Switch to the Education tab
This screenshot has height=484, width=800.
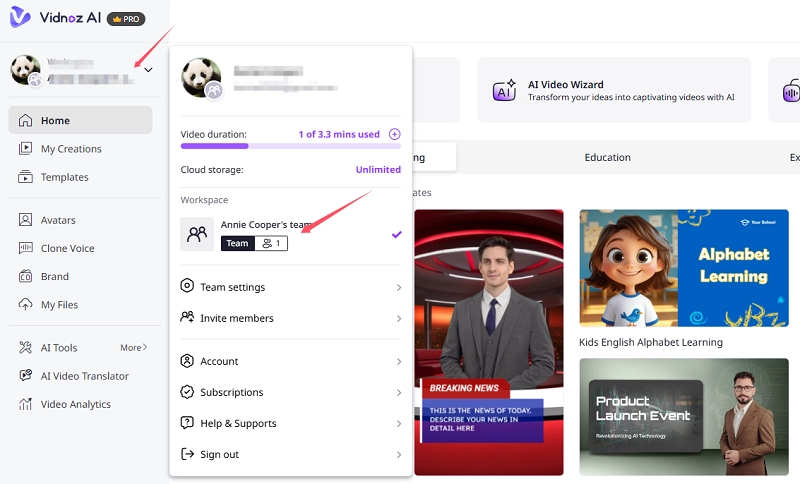(607, 157)
